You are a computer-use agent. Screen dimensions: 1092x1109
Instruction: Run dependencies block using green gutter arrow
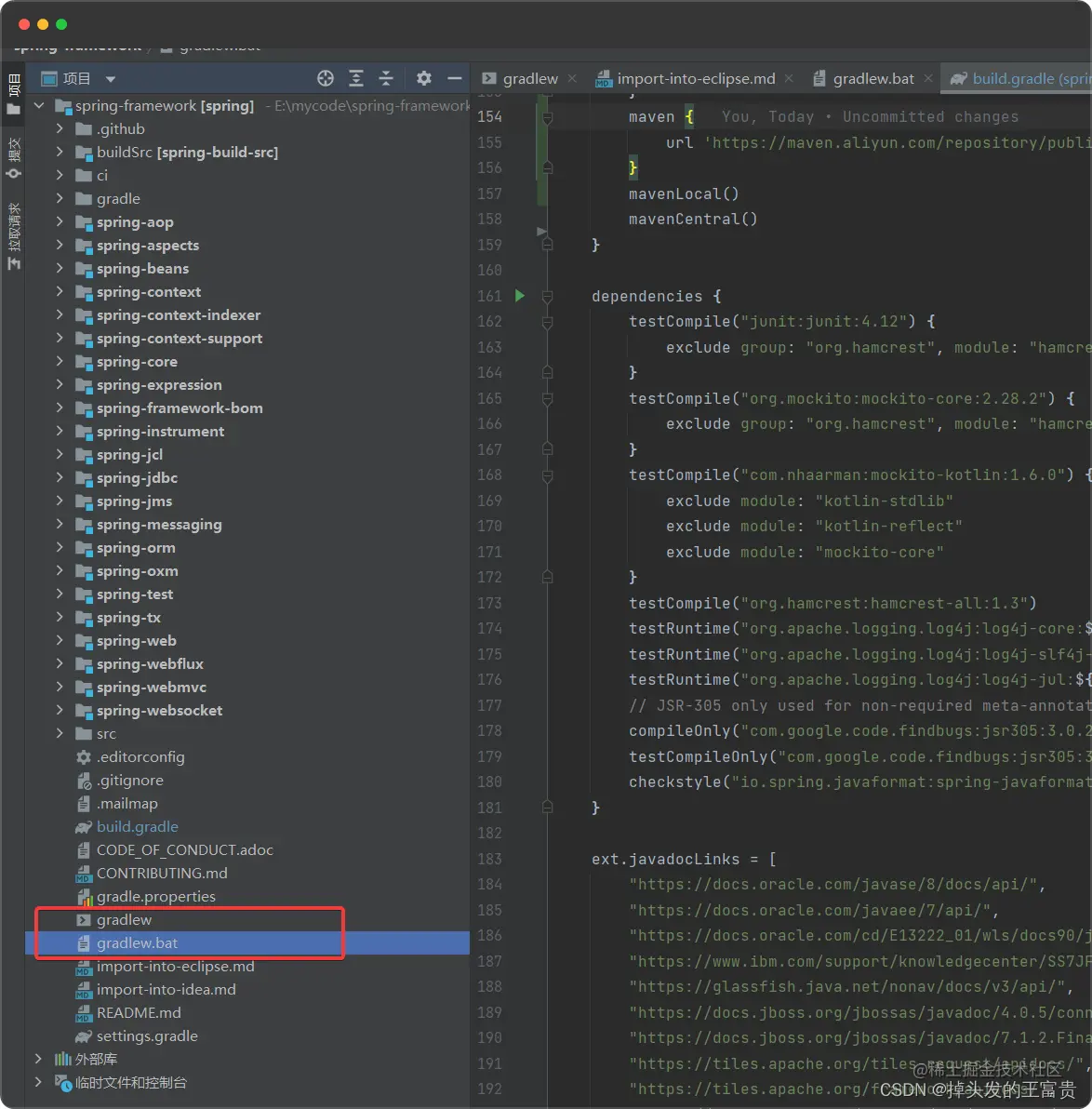[520, 296]
